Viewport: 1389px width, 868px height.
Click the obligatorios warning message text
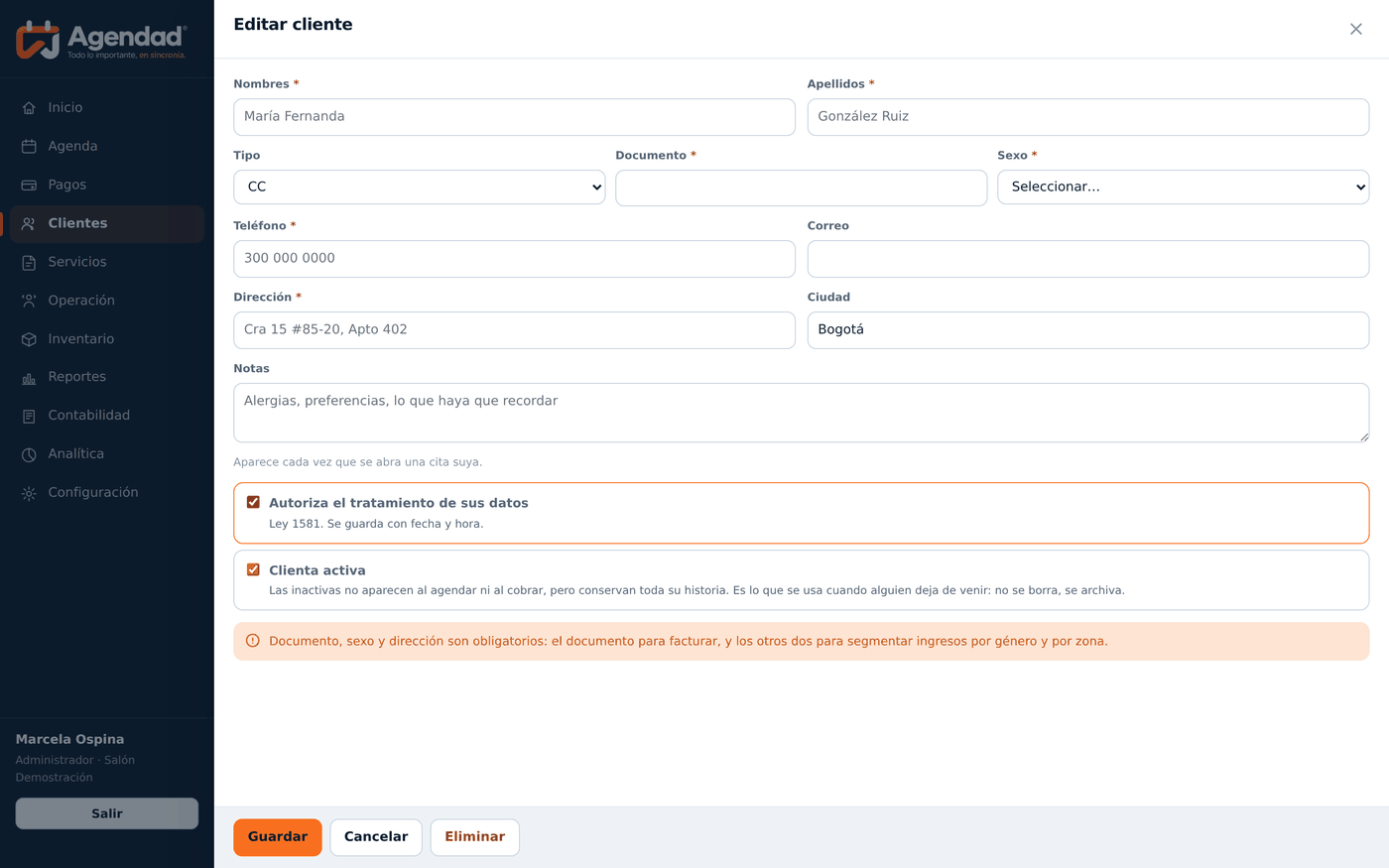coord(689,642)
